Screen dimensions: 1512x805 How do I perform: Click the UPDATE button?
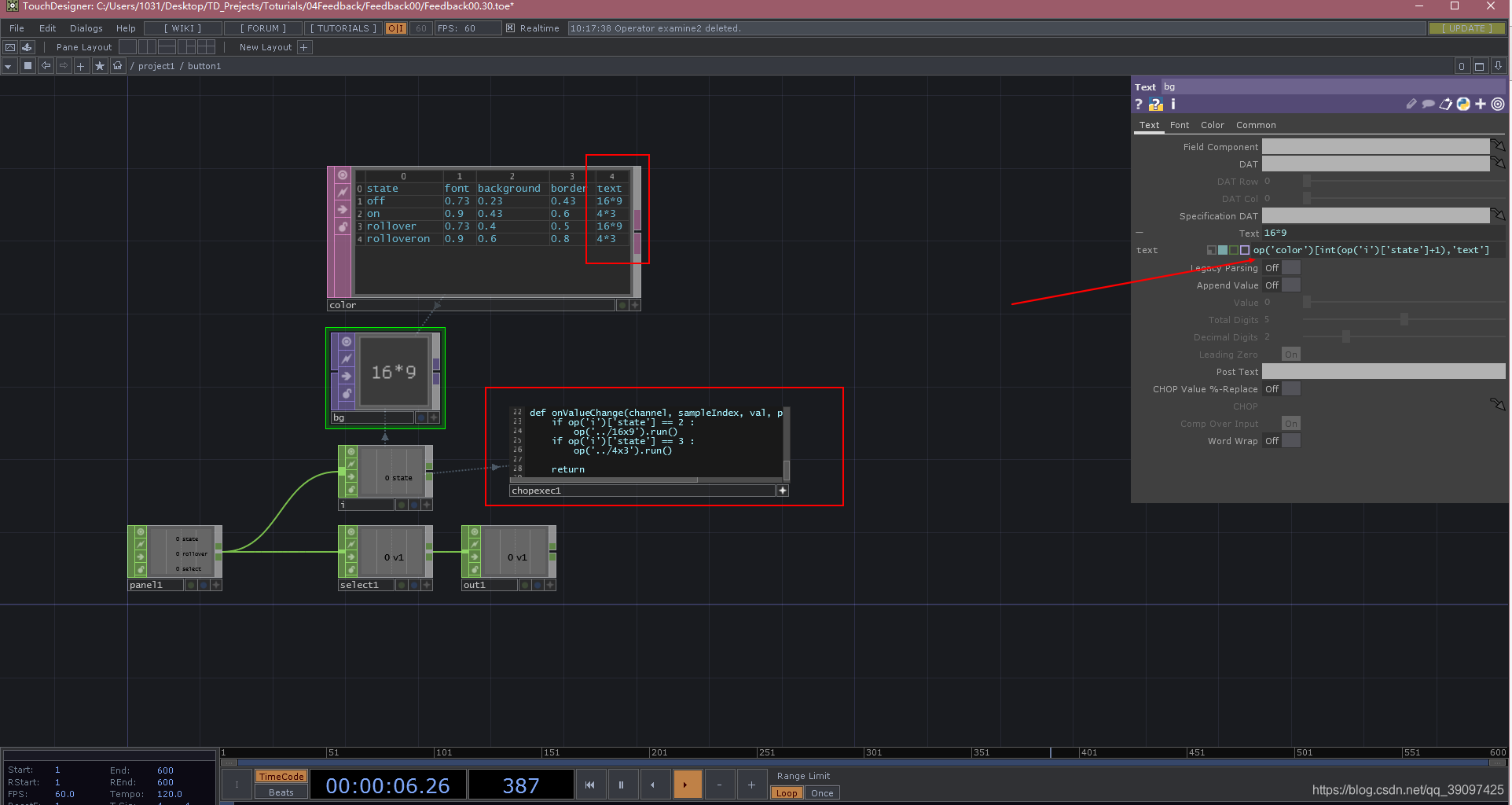pyautogui.click(x=1466, y=28)
